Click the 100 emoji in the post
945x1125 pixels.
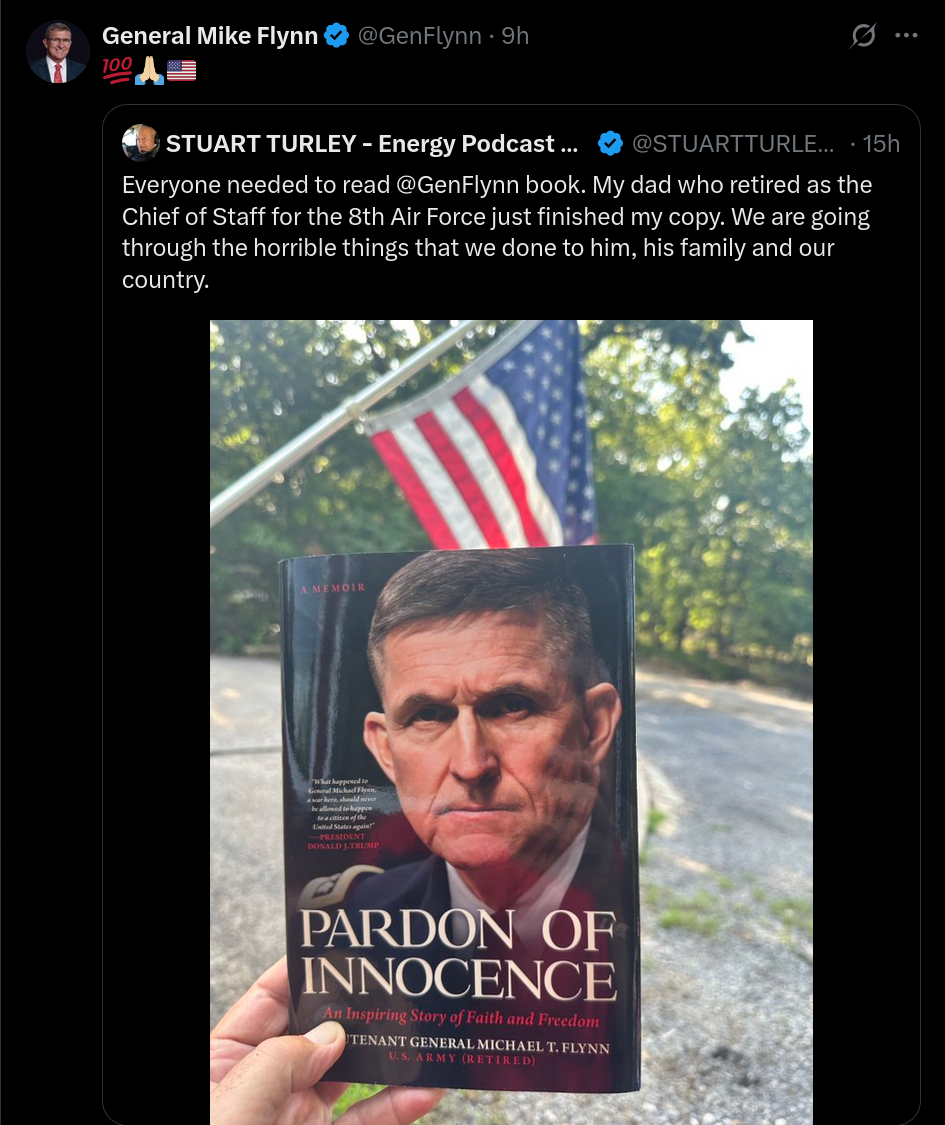click(117, 70)
